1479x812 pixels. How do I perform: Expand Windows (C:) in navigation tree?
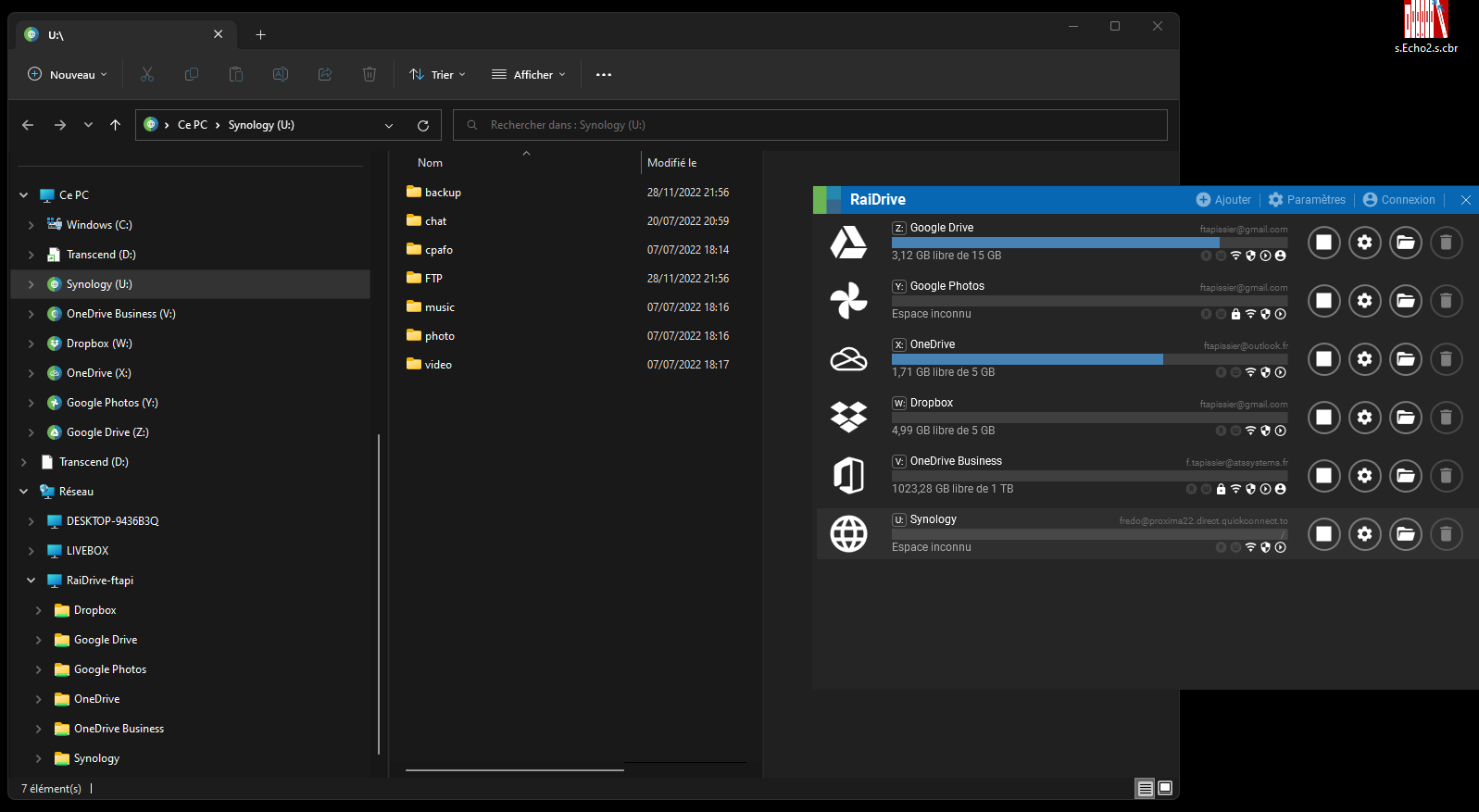[31, 225]
